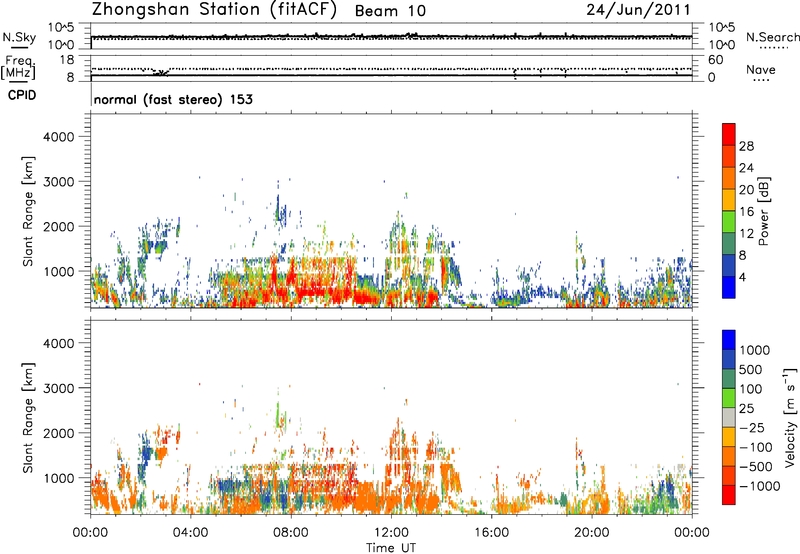Click the red bottom segment of velocity colorbar
This screenshot has height=554, width=800.
[729, 495]
